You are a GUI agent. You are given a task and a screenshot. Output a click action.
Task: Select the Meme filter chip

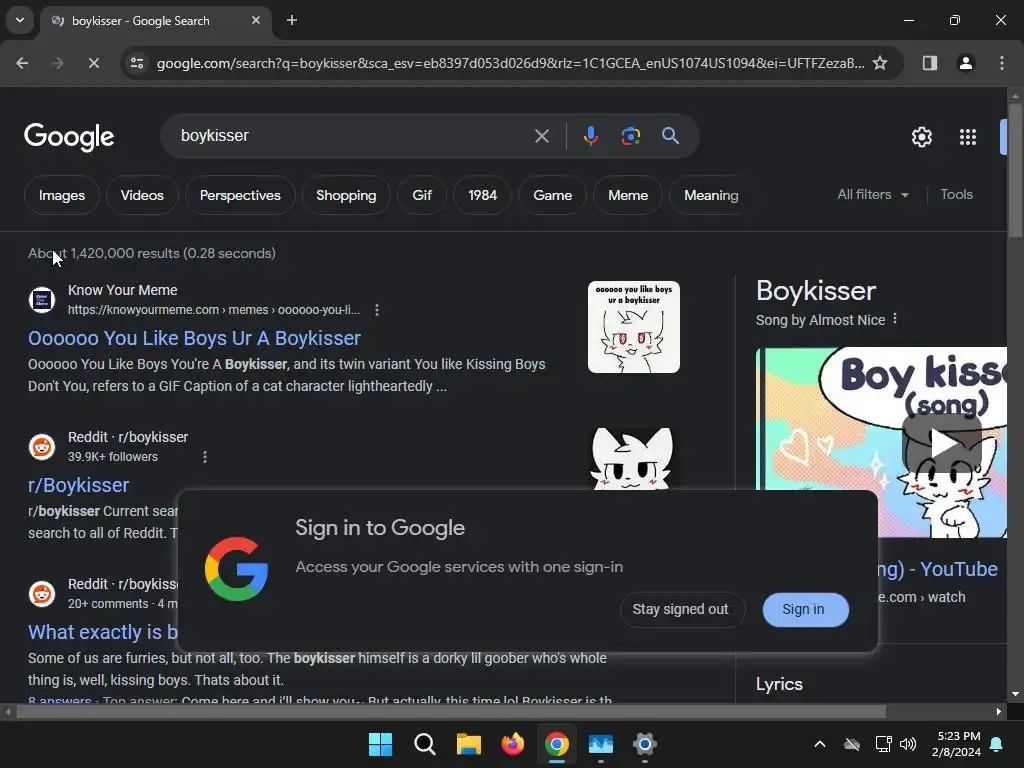(x=628, y=195)
